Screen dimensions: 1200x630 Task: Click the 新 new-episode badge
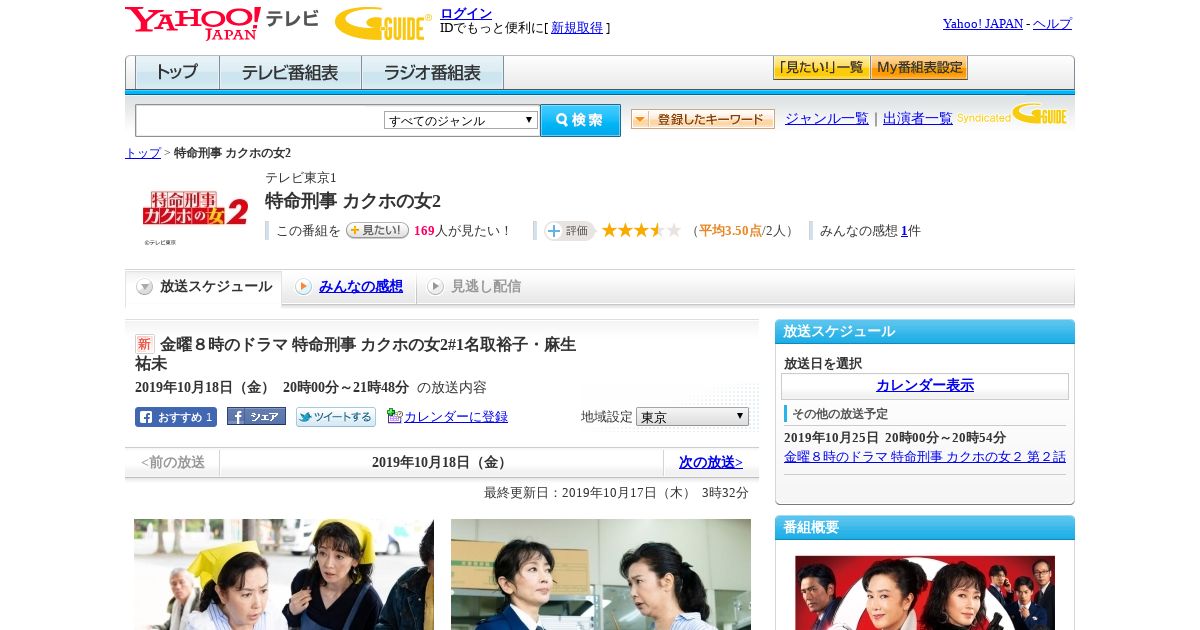145,344
